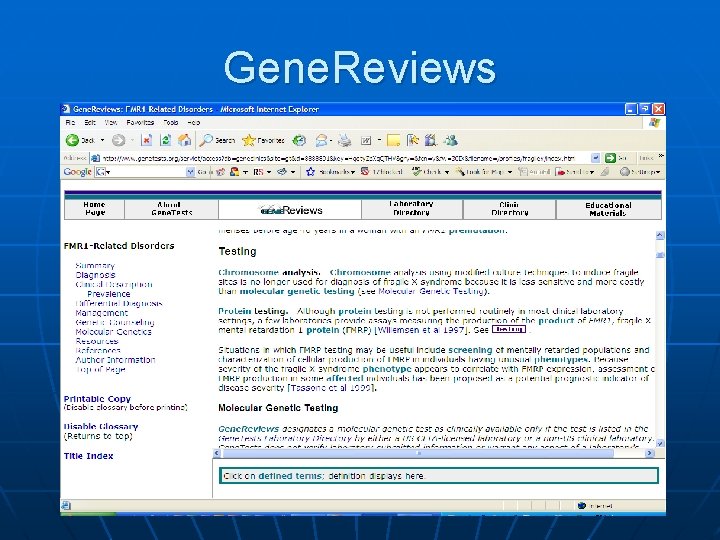Open the address bar dropdown arrow
720x540 pixels.
pos(596,158)
